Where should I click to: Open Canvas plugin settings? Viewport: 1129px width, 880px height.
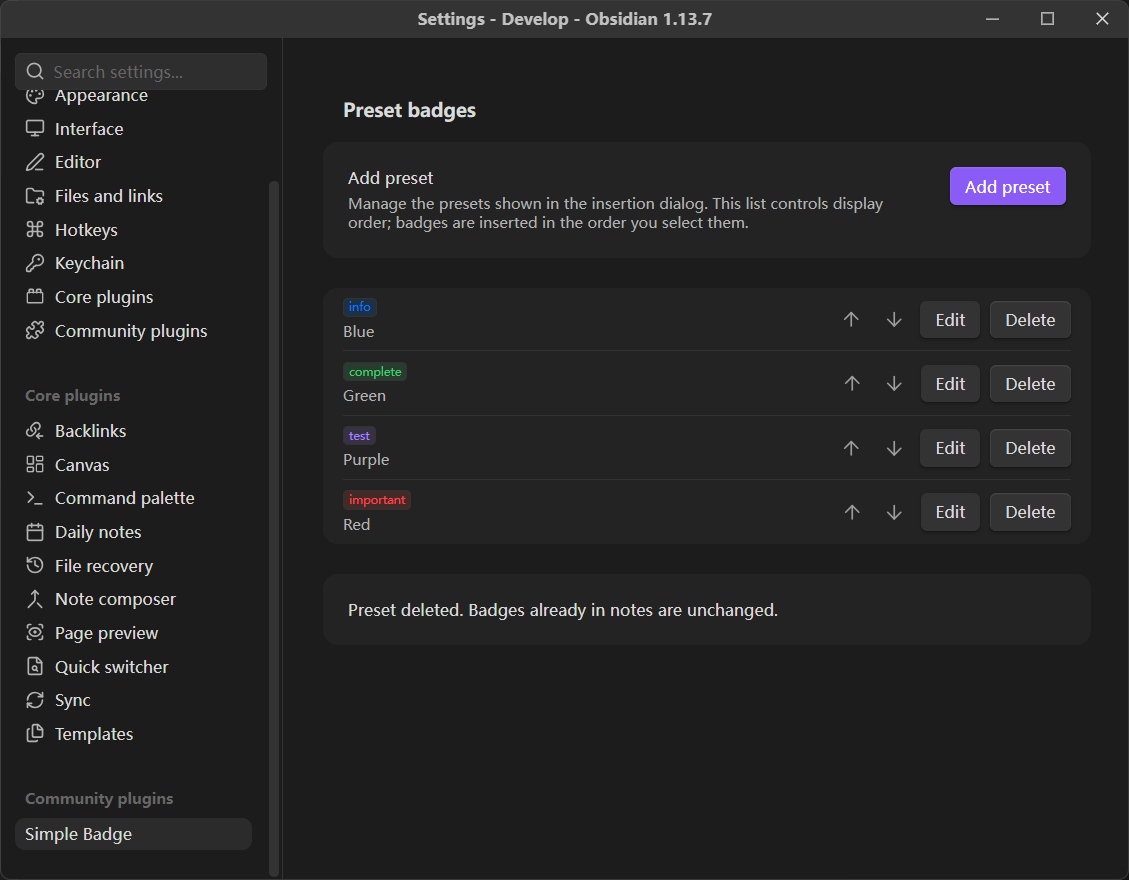click(133, 464)
